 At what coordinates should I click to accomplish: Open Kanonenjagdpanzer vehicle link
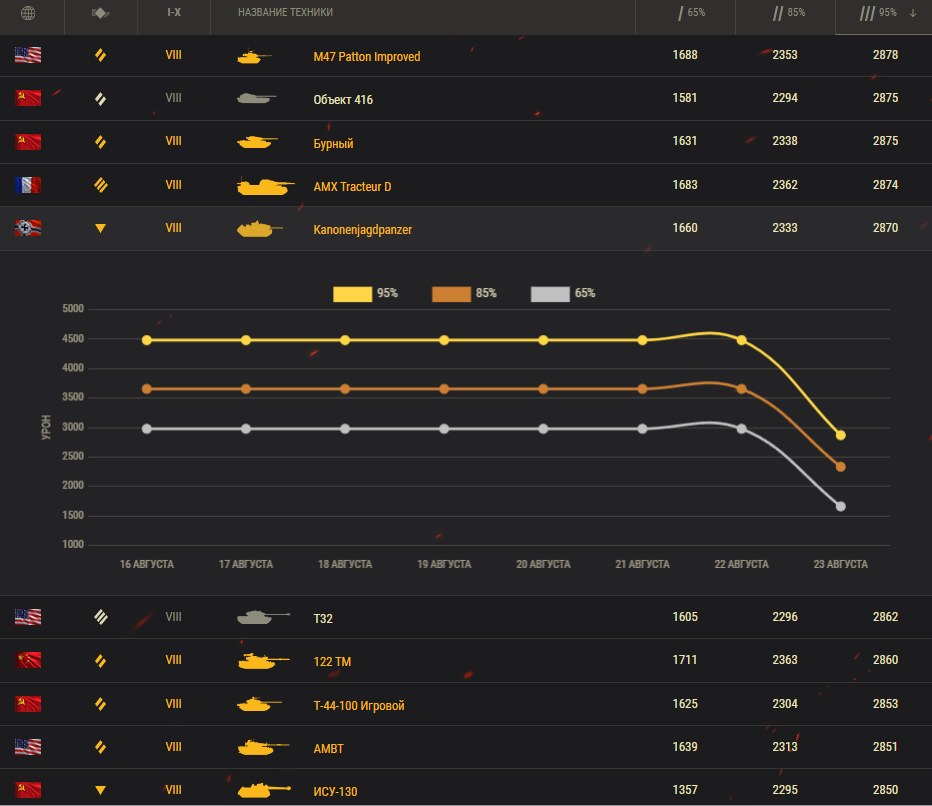tap(363, 229)
